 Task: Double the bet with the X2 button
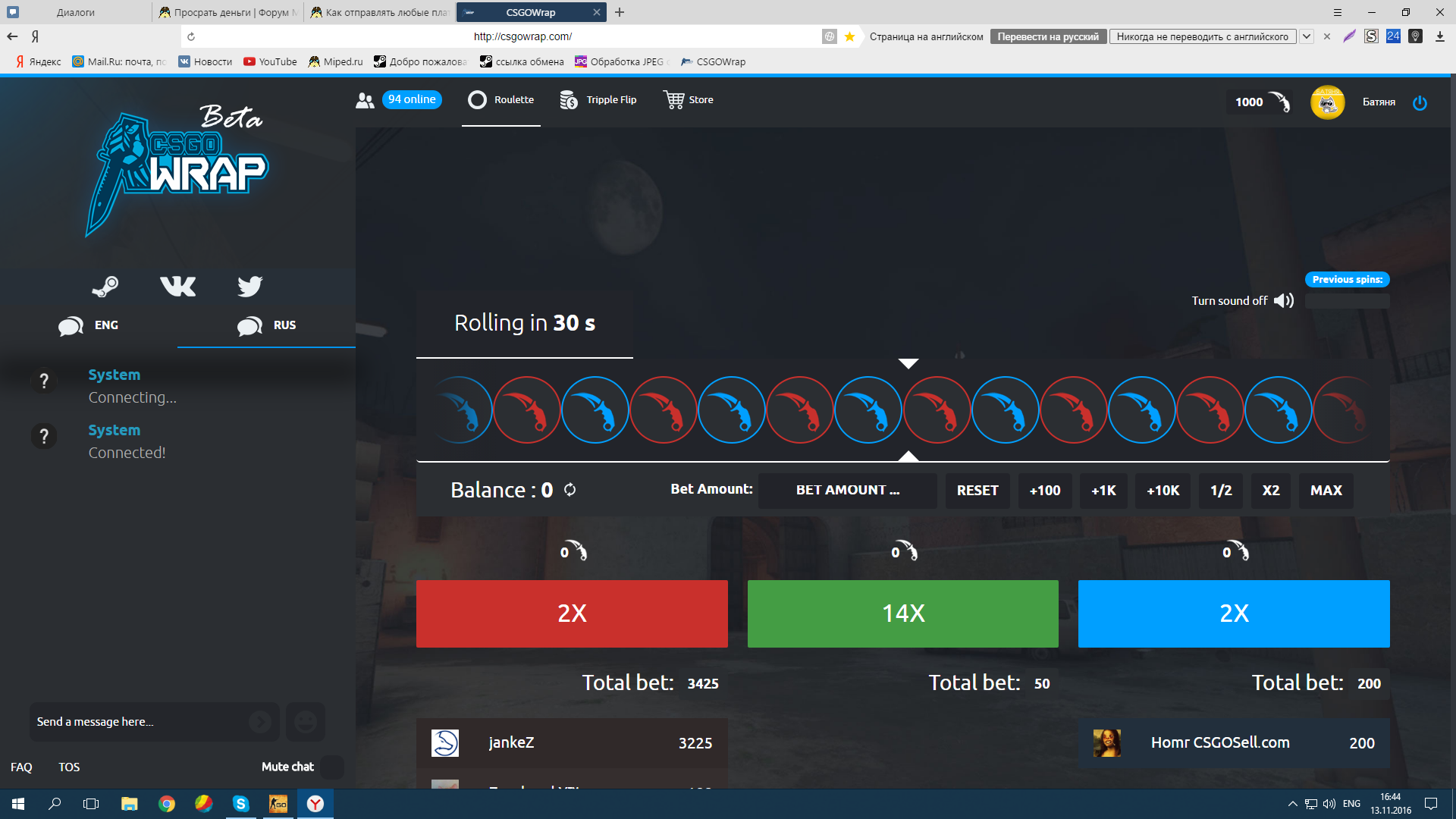coord(1271,491)
